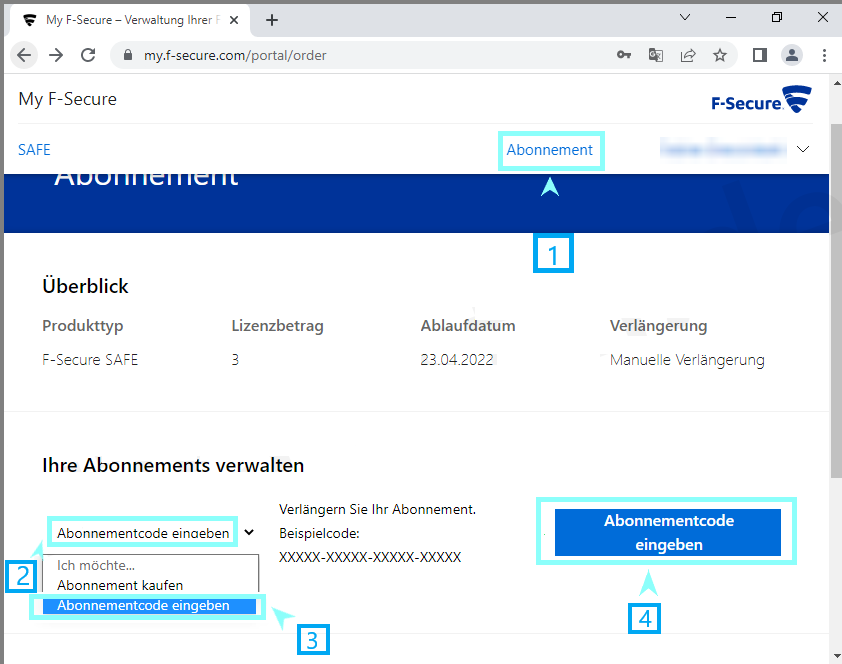Click 'Verlängern Sie Ihr Abonnement.' text
The image size is (842, 664).
coord(378,509)
